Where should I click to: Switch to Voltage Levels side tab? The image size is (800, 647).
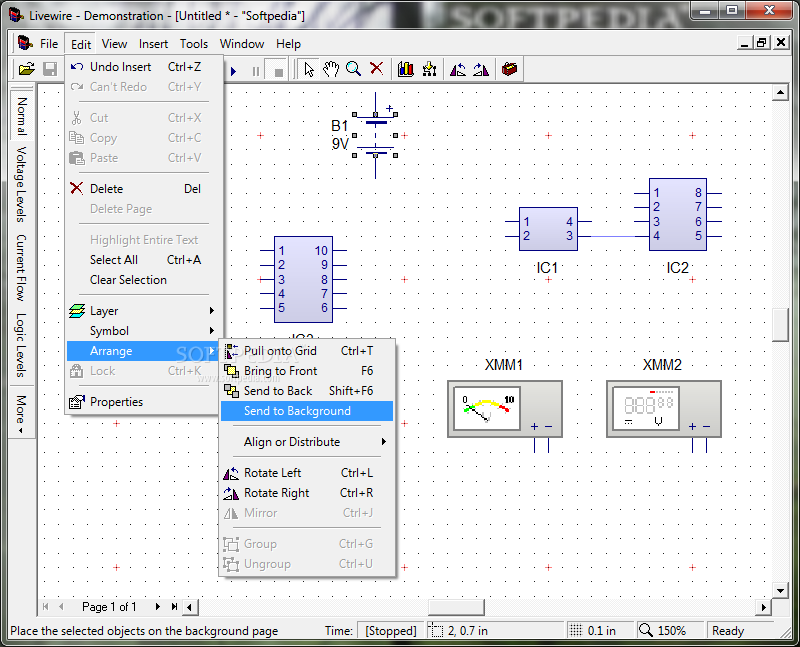click(x=21, y=185)
